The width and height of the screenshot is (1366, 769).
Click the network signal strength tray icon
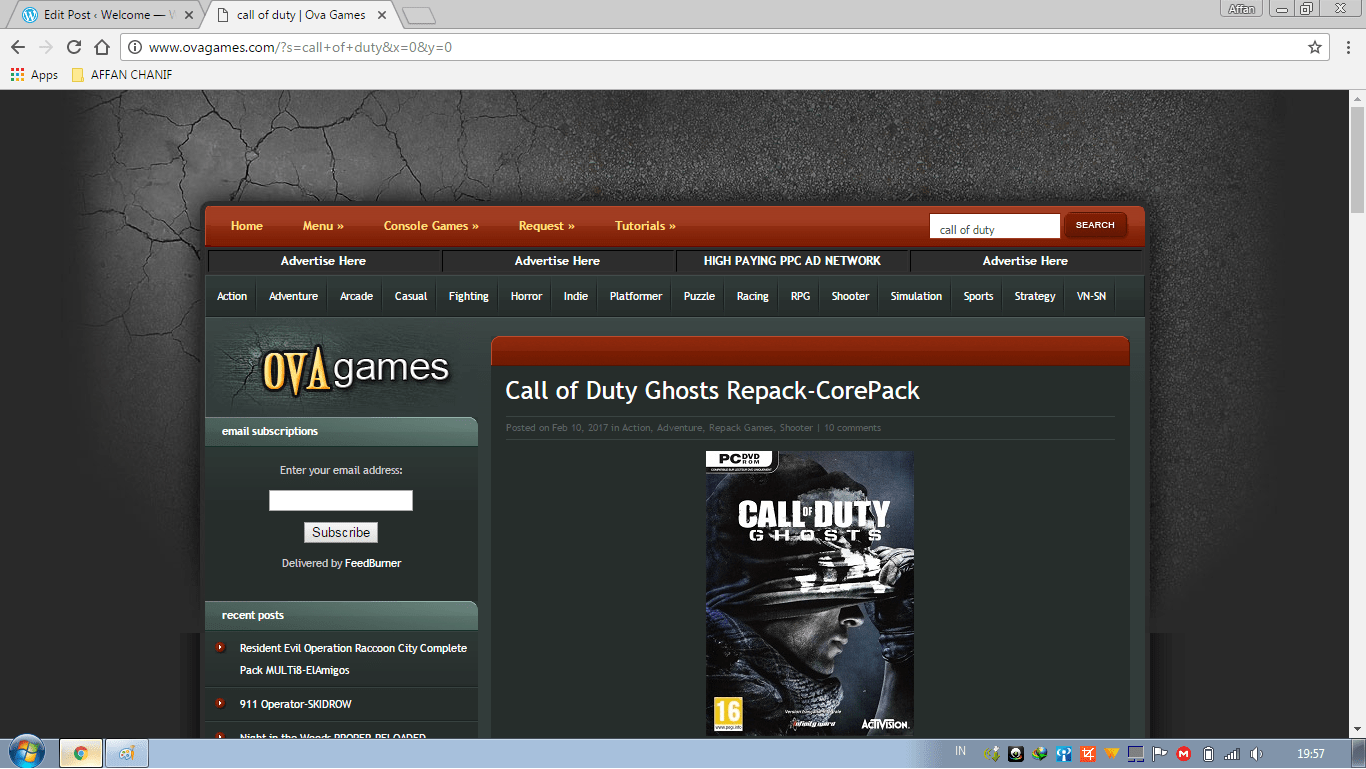click(1232, 753)
